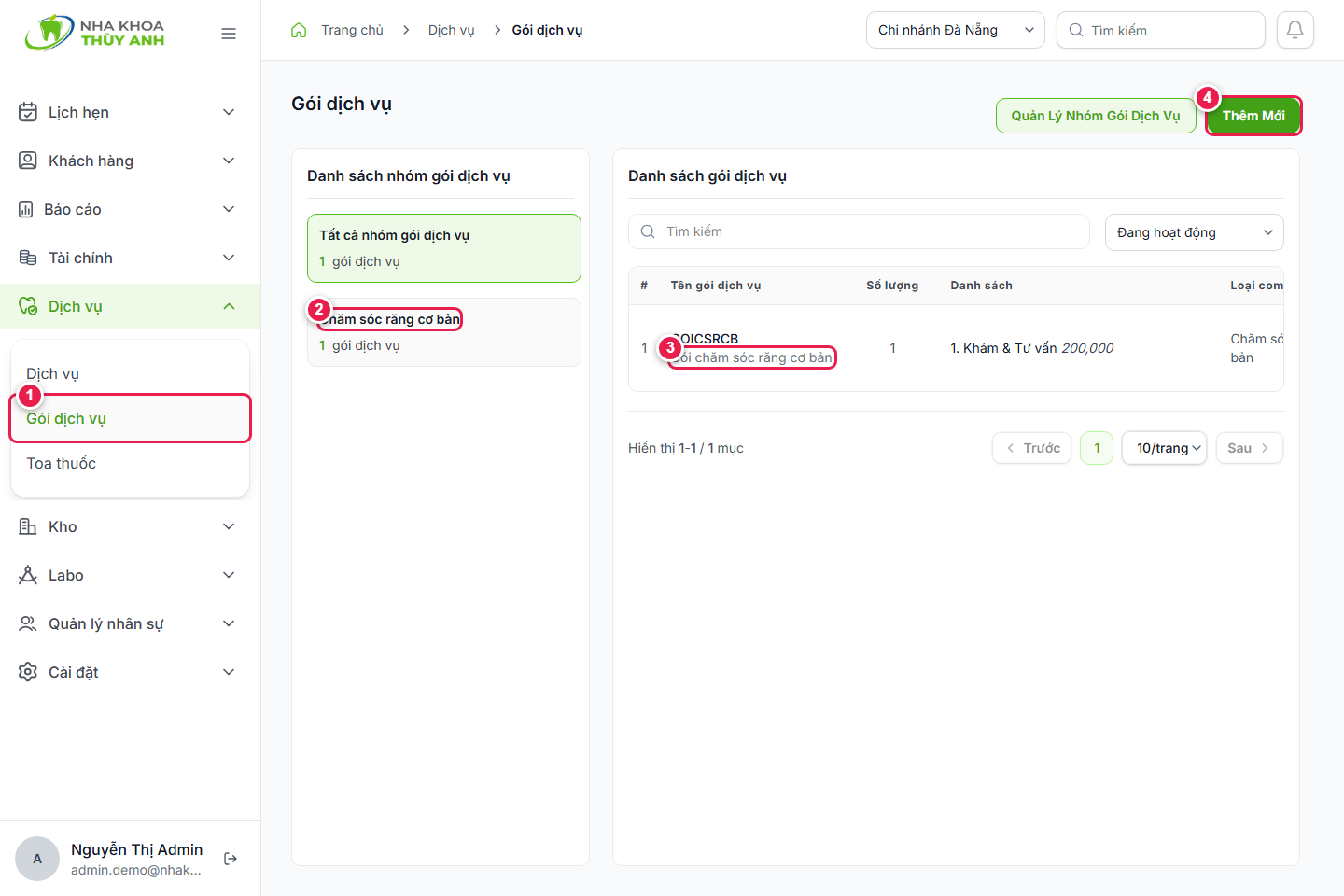Collapse the Dịch vụ menu chevron
This screenshot has width=1344, height=896.
point(229,306)
